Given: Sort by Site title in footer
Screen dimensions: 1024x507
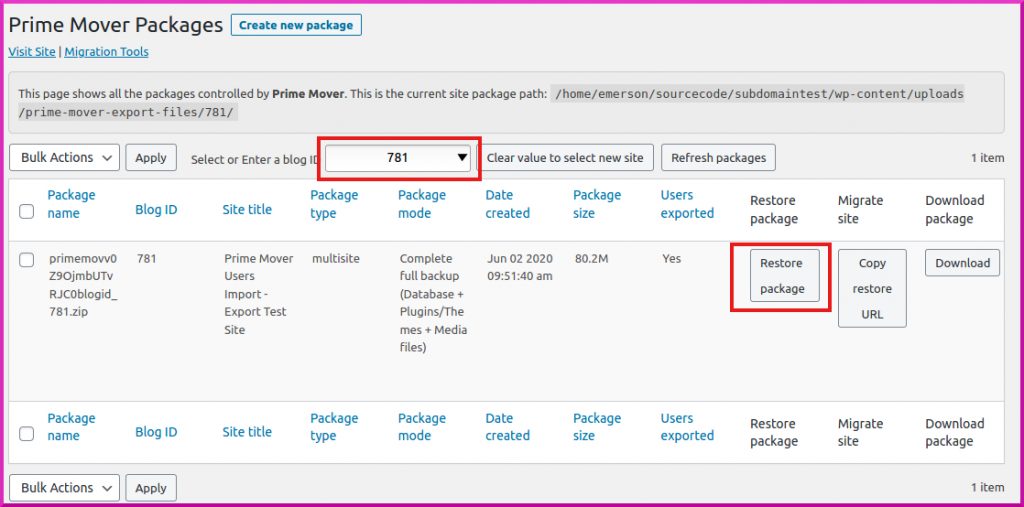Looking at the screenshot, I should tap(247, 432).
